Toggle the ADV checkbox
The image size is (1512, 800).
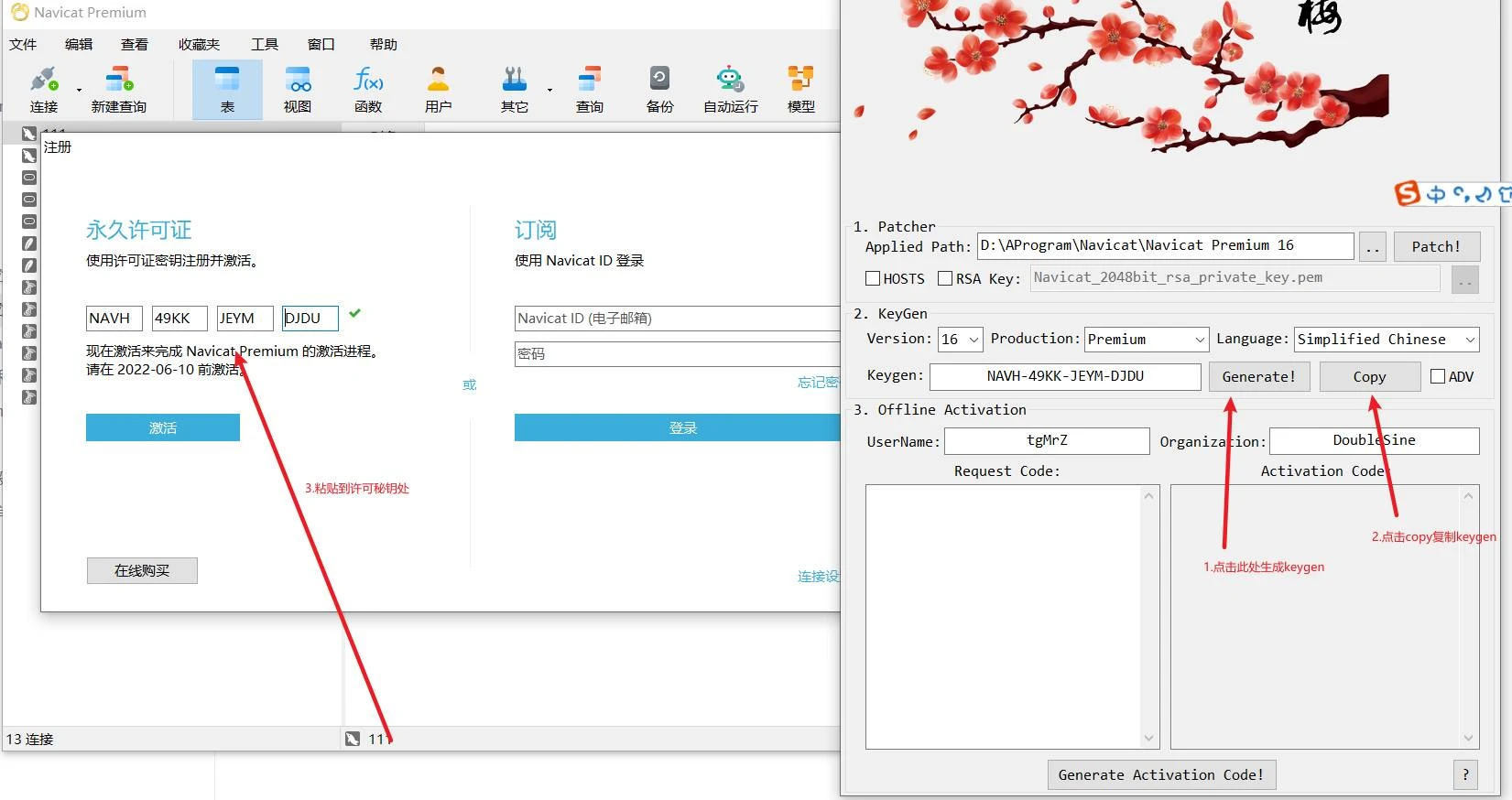point(1438,376)
